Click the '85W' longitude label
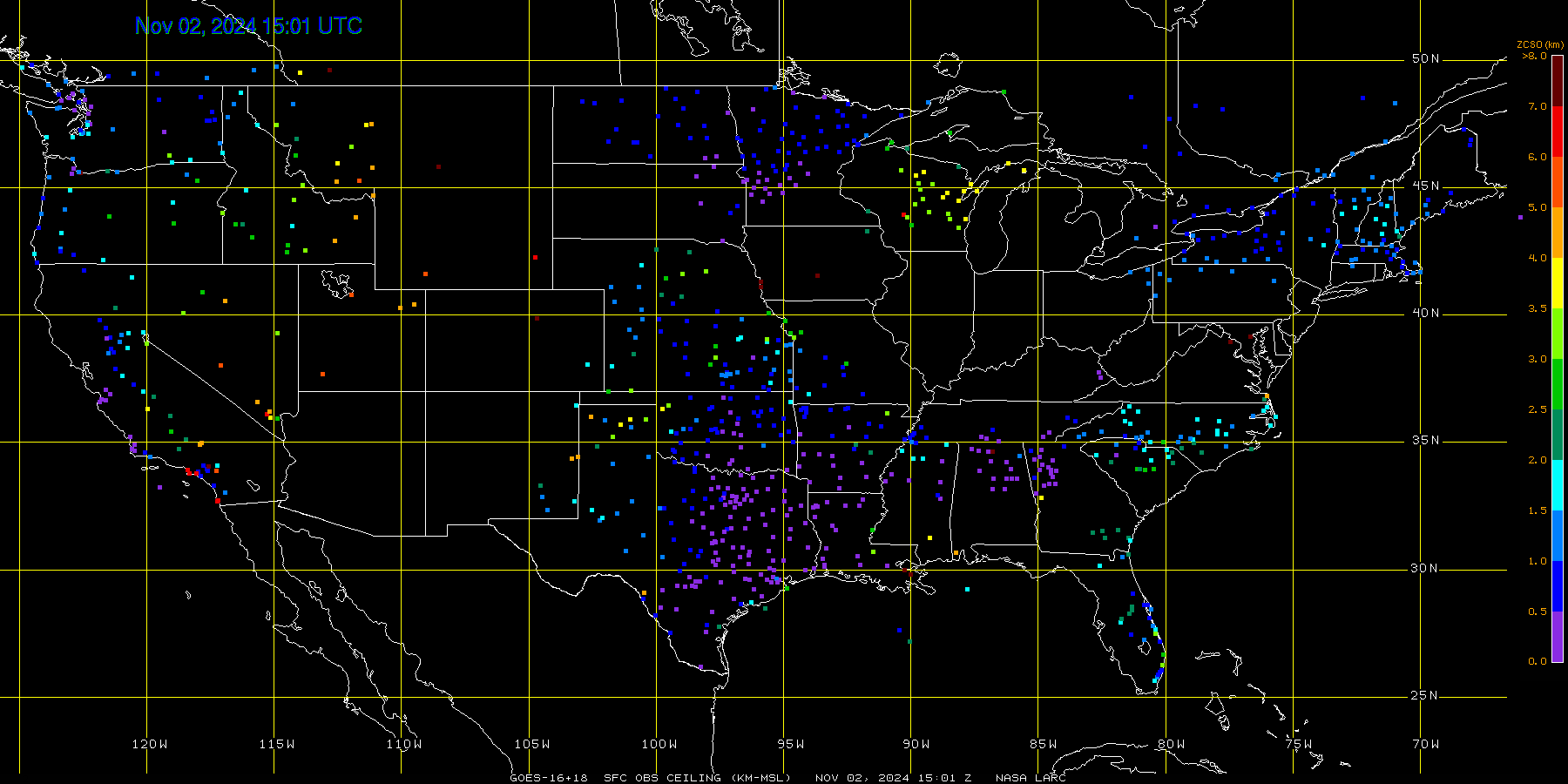The width and height of the screenshot is (1568, 784). (x=1044, y=744)
